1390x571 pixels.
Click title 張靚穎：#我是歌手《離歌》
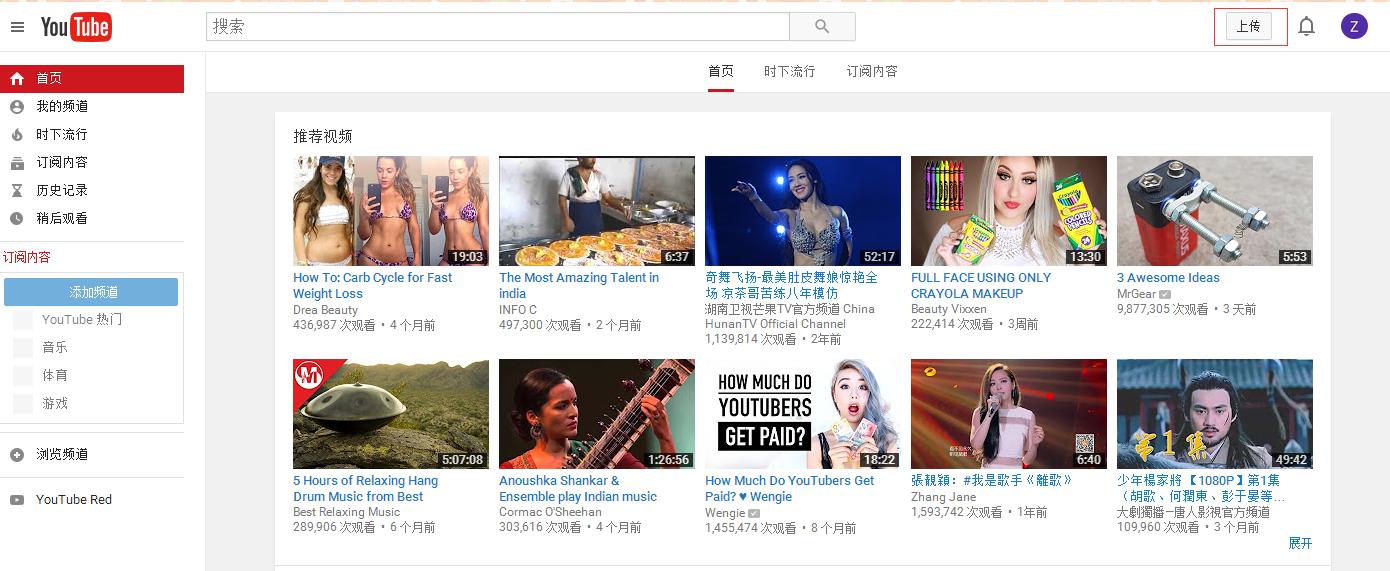pos(992,481)
